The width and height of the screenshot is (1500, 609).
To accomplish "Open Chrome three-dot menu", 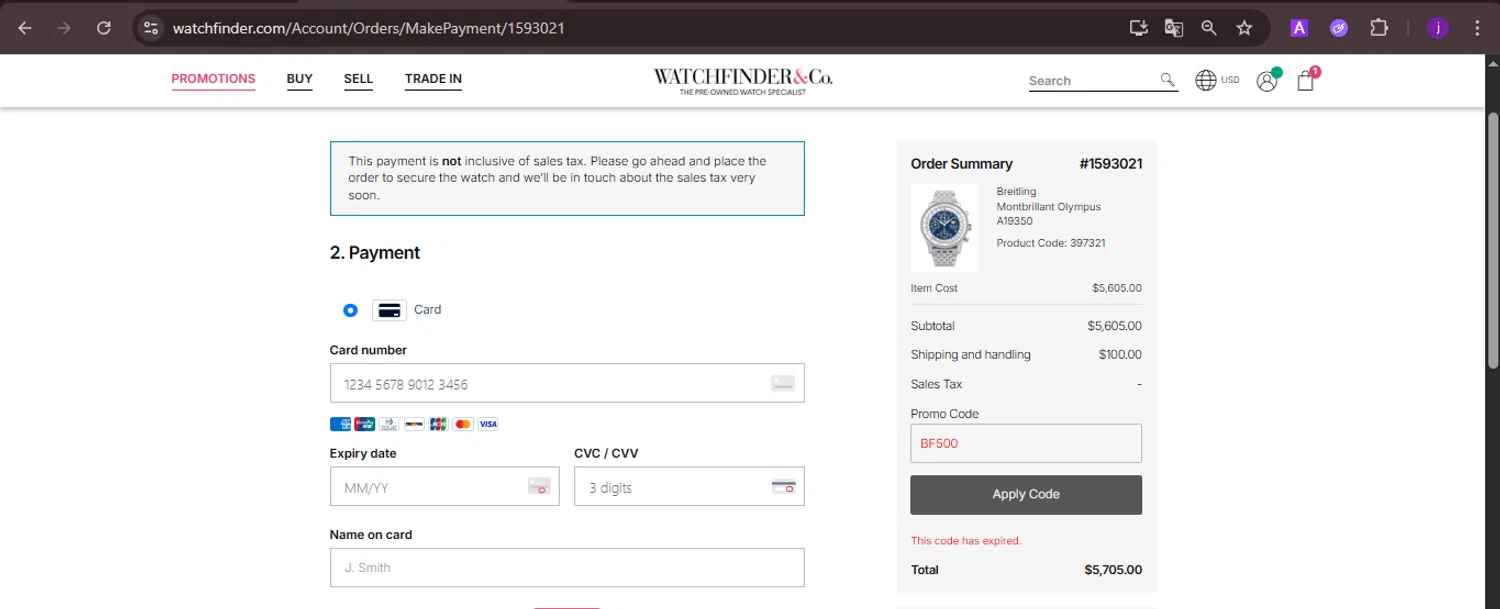I will (1477, 28).
